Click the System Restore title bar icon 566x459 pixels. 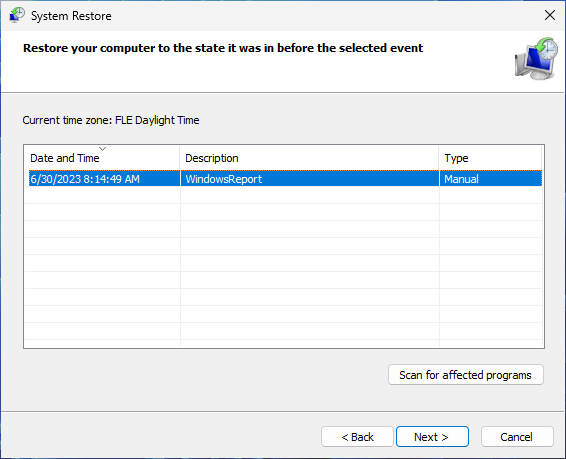(17, 15)
